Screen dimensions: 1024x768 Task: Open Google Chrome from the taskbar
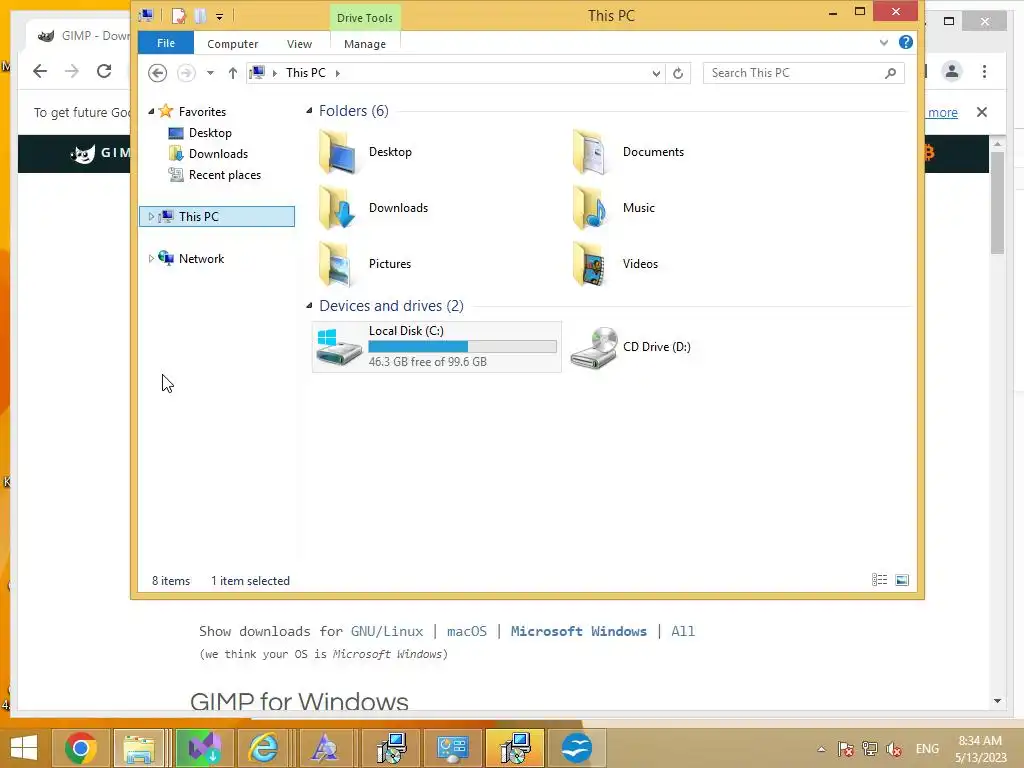pos(81,748)
